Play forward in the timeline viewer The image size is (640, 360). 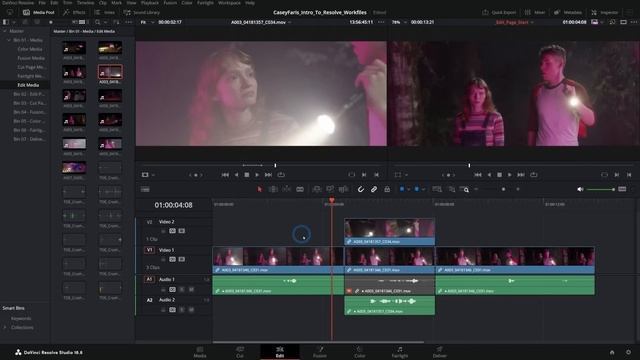[x=510, y=175]
